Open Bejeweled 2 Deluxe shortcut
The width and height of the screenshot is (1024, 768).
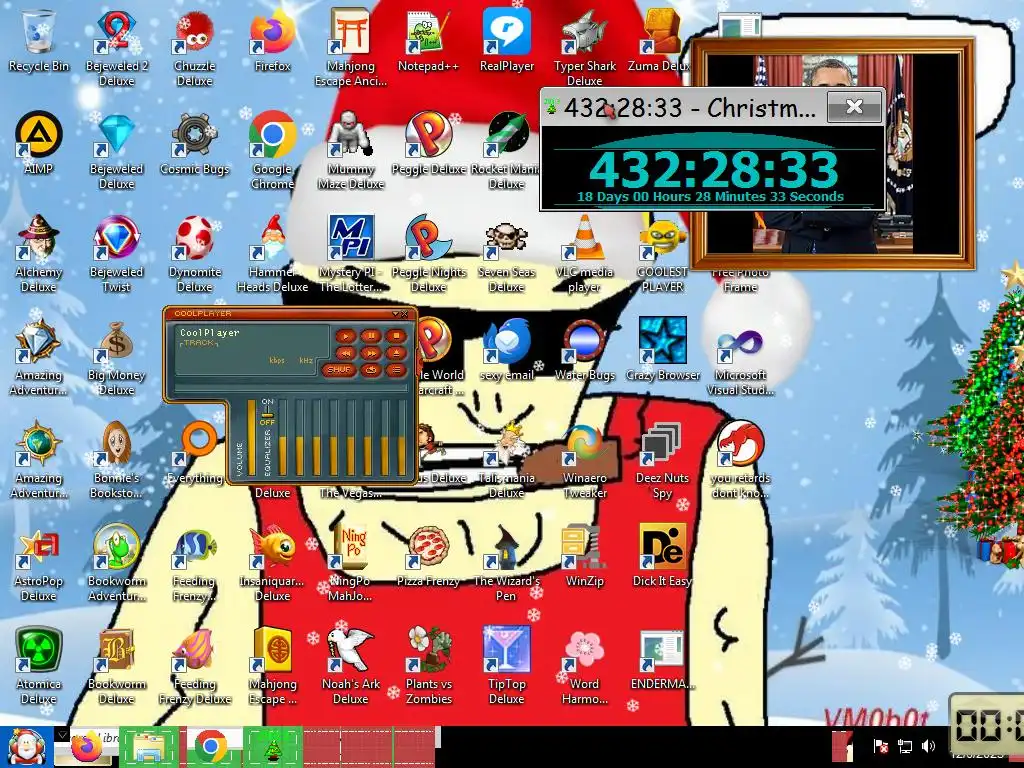pyautogui.click(x=116, y=48)
